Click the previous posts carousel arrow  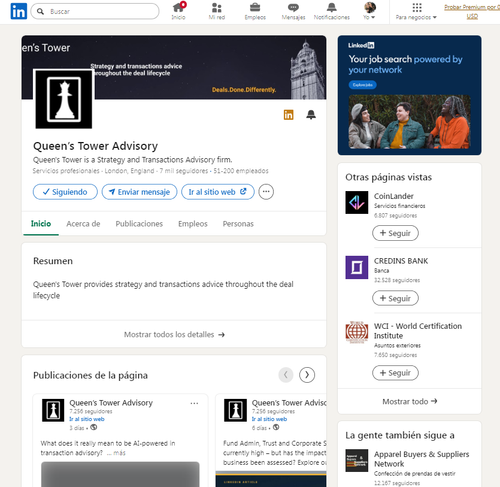286,375
